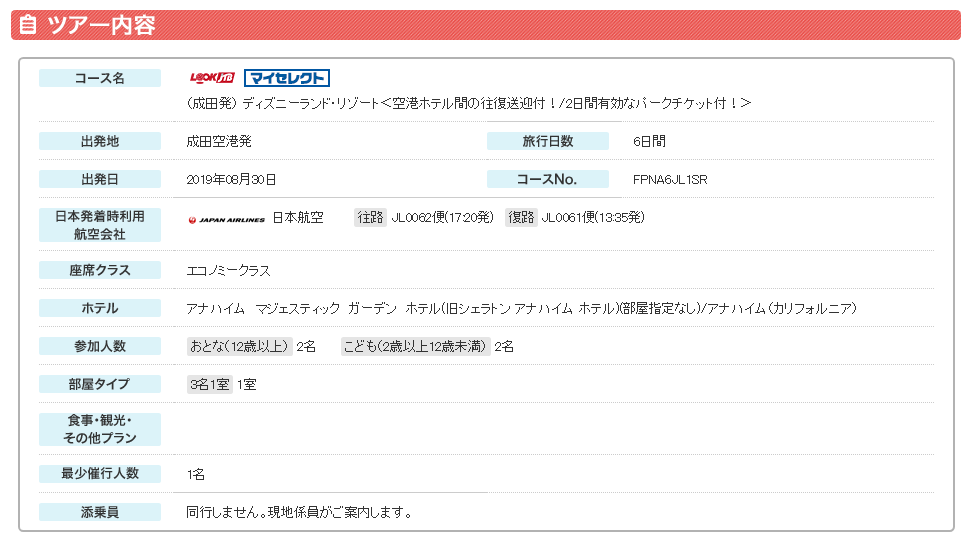
Task: Click the LOOK JTB logo
Action: click(x=212, y=77)
